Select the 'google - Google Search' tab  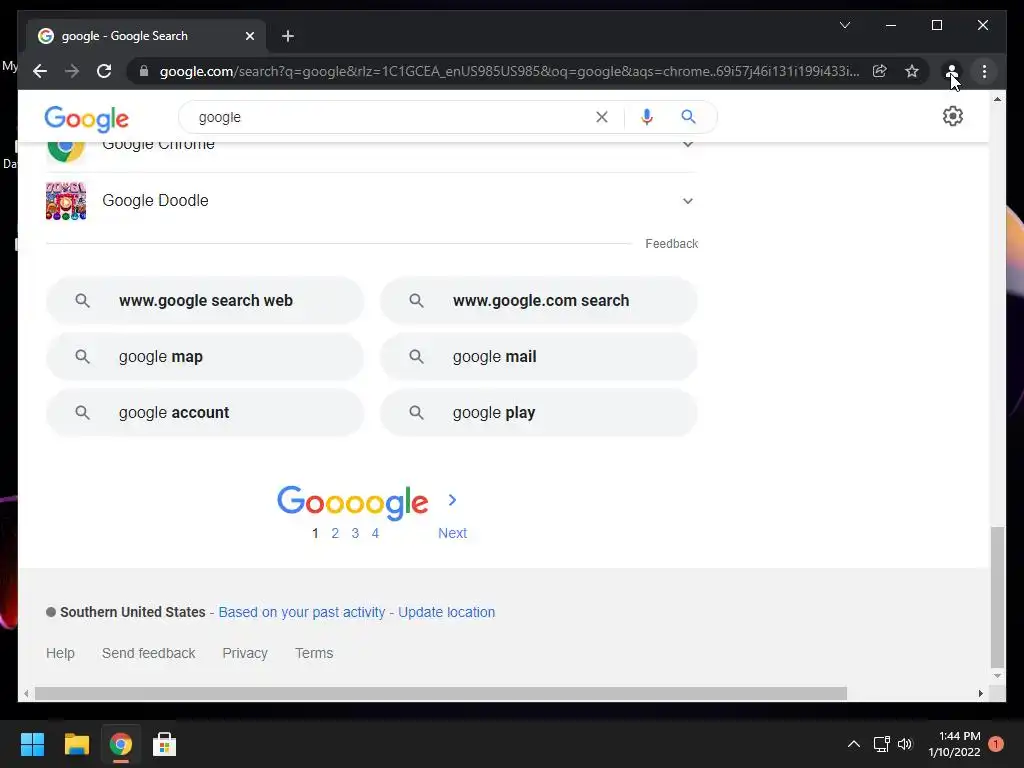(146, 36)
